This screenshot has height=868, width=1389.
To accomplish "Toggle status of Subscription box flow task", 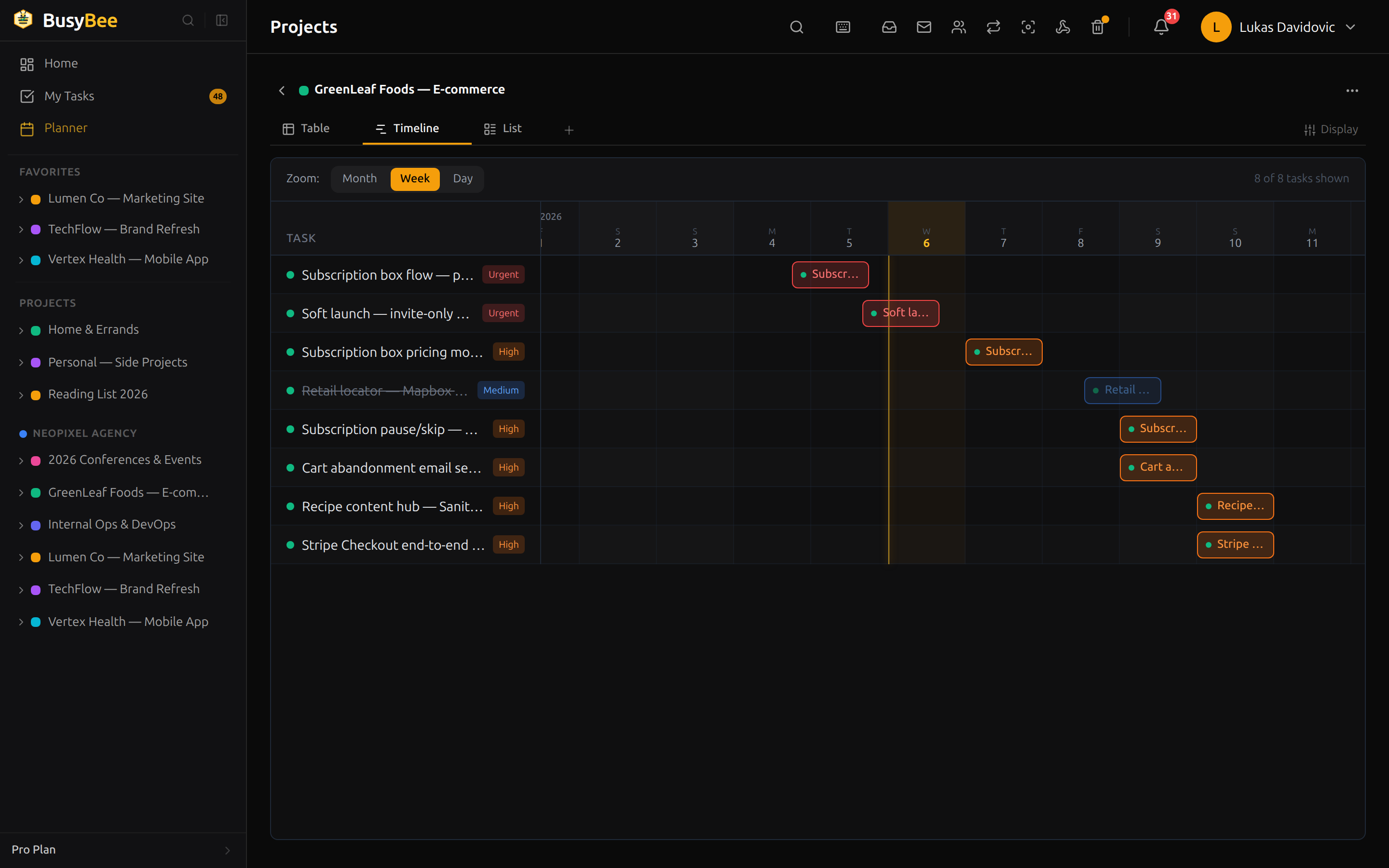I will [290, 275].
